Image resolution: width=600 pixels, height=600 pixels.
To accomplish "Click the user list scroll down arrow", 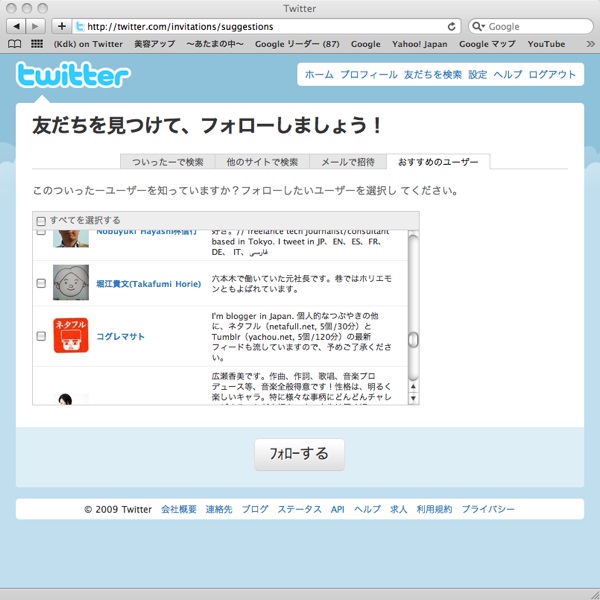I will pos(413,398).
